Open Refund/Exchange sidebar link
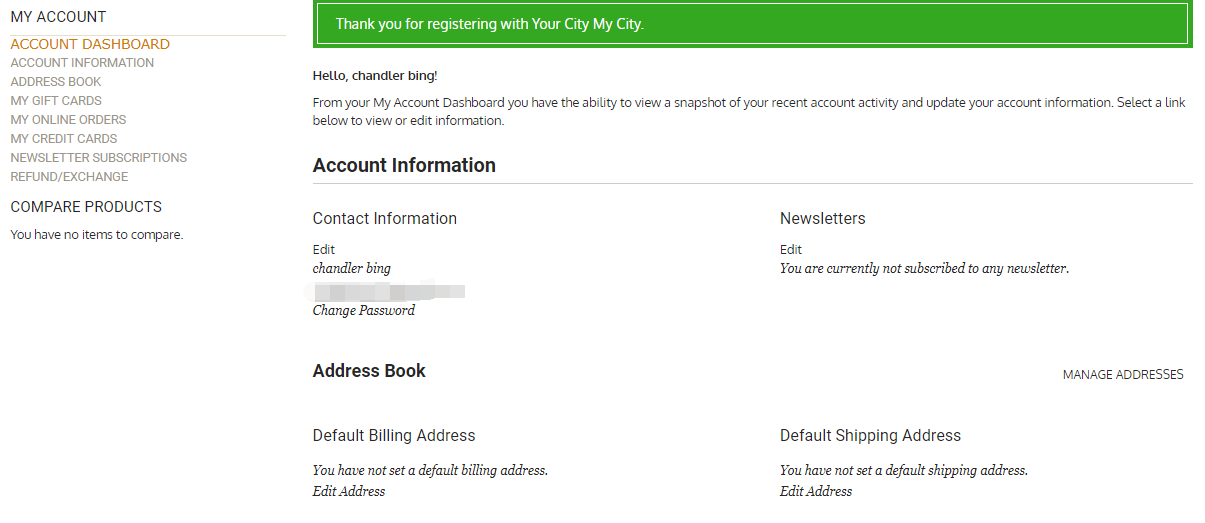Image resolution: width=1205 pixels, height=523 pixels. (69, 177)
